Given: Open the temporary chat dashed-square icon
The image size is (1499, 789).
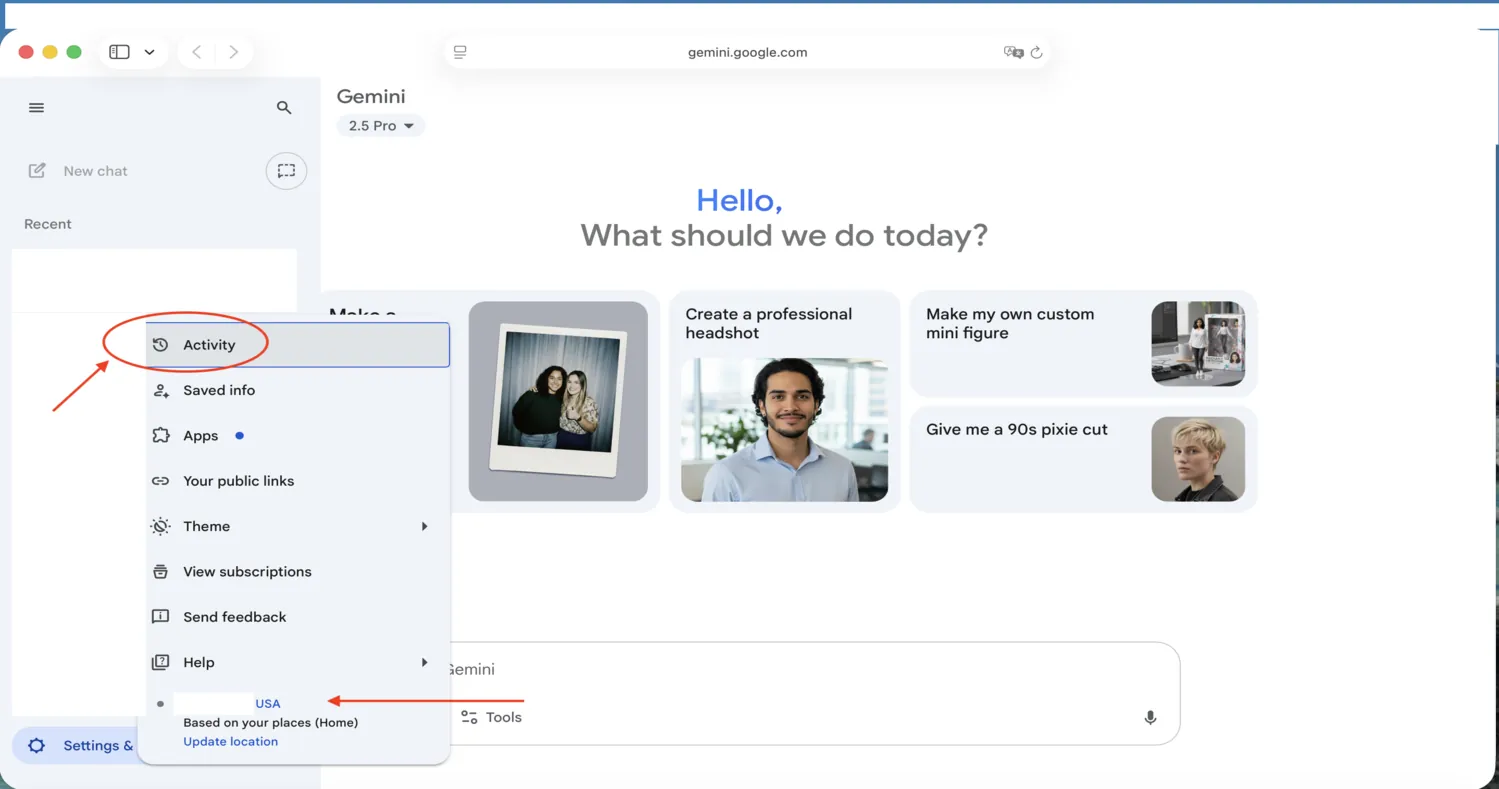Looking at the screenshot, I should (x=286, y=171).
